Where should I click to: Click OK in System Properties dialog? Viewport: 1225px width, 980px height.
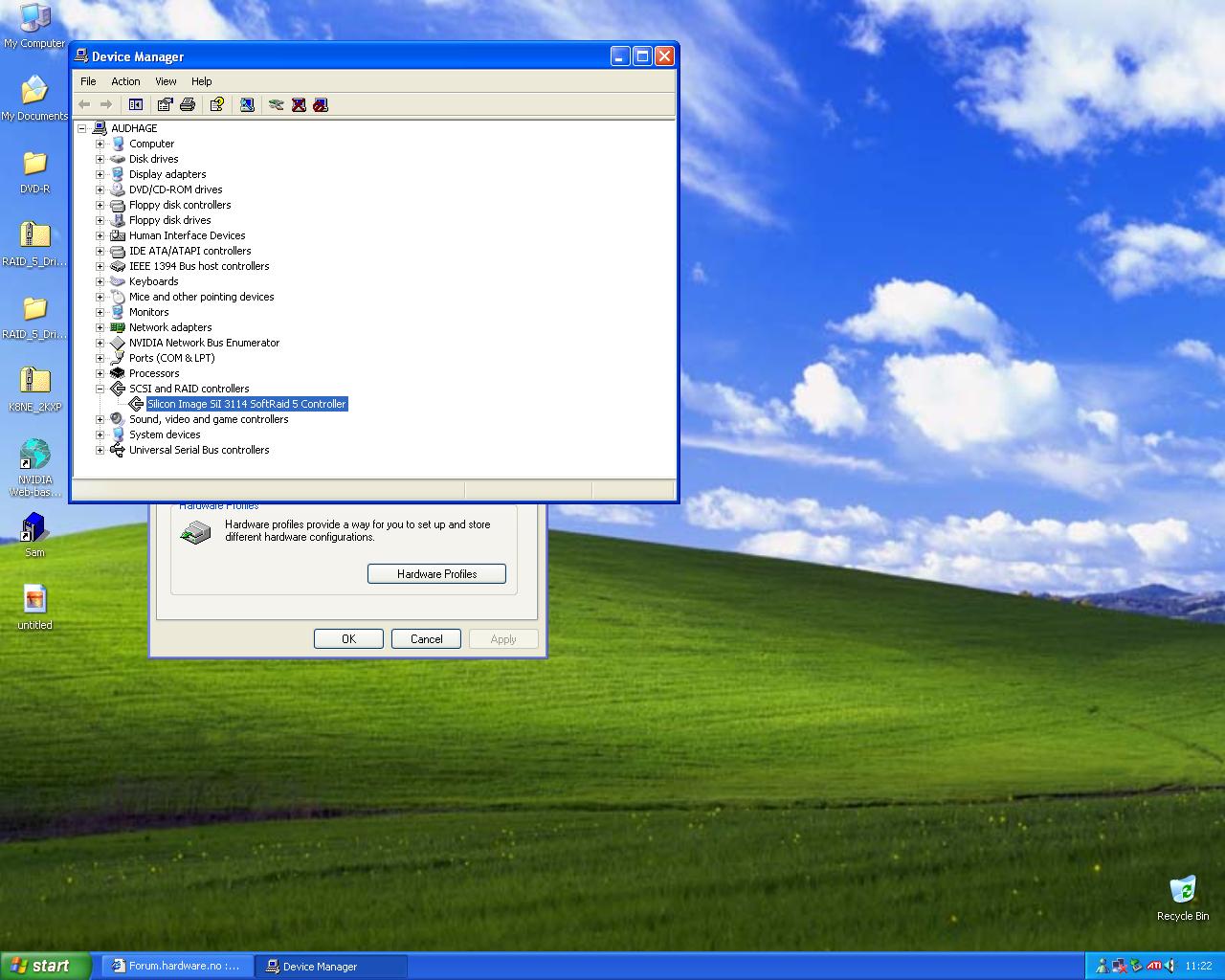(348, 639)
